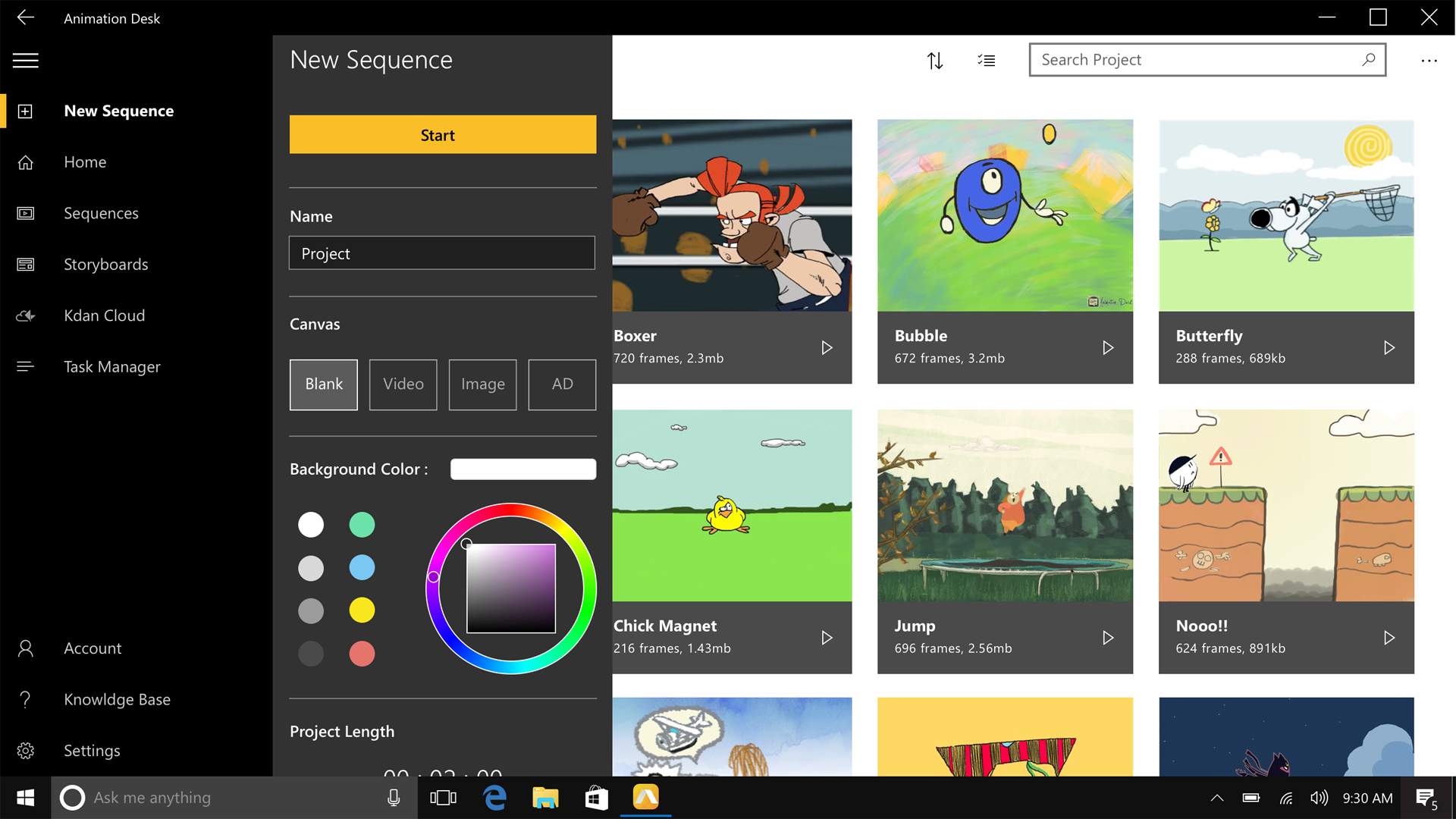The height and width of the screenshot is (819, 1456).
Task: Click the Storyboards sidebar icon
Action: click(x=25, y=265)
